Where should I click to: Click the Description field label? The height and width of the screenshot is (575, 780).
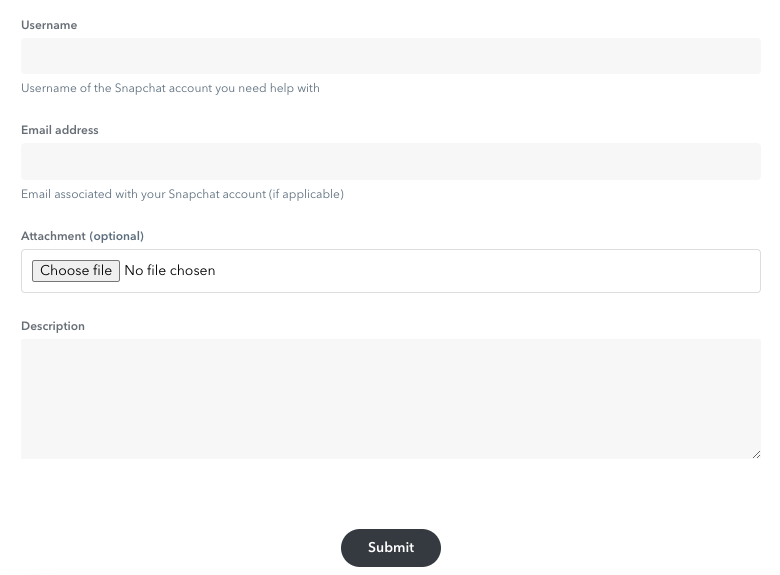pos(53,326)
